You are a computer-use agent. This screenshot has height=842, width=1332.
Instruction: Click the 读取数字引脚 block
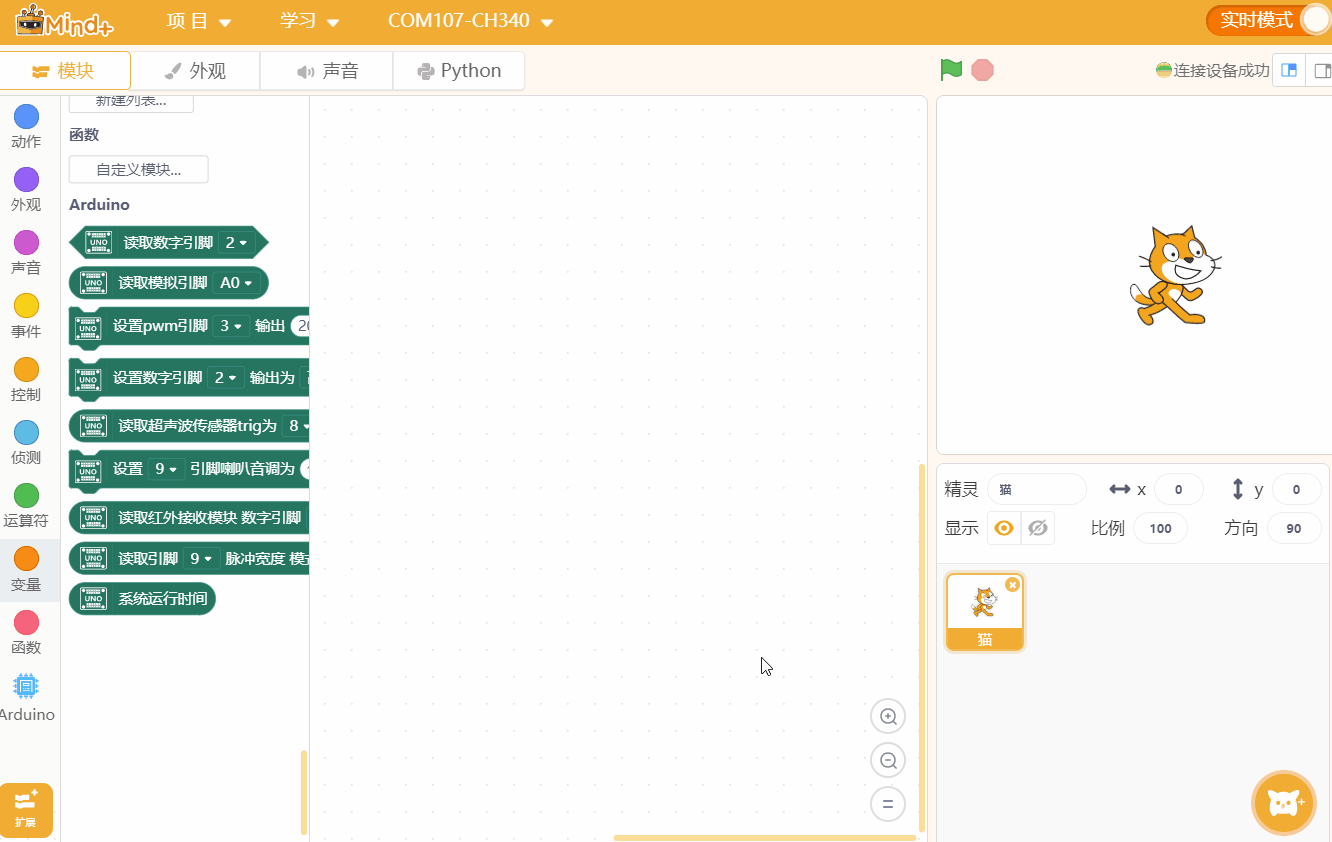tap(169, 242)
